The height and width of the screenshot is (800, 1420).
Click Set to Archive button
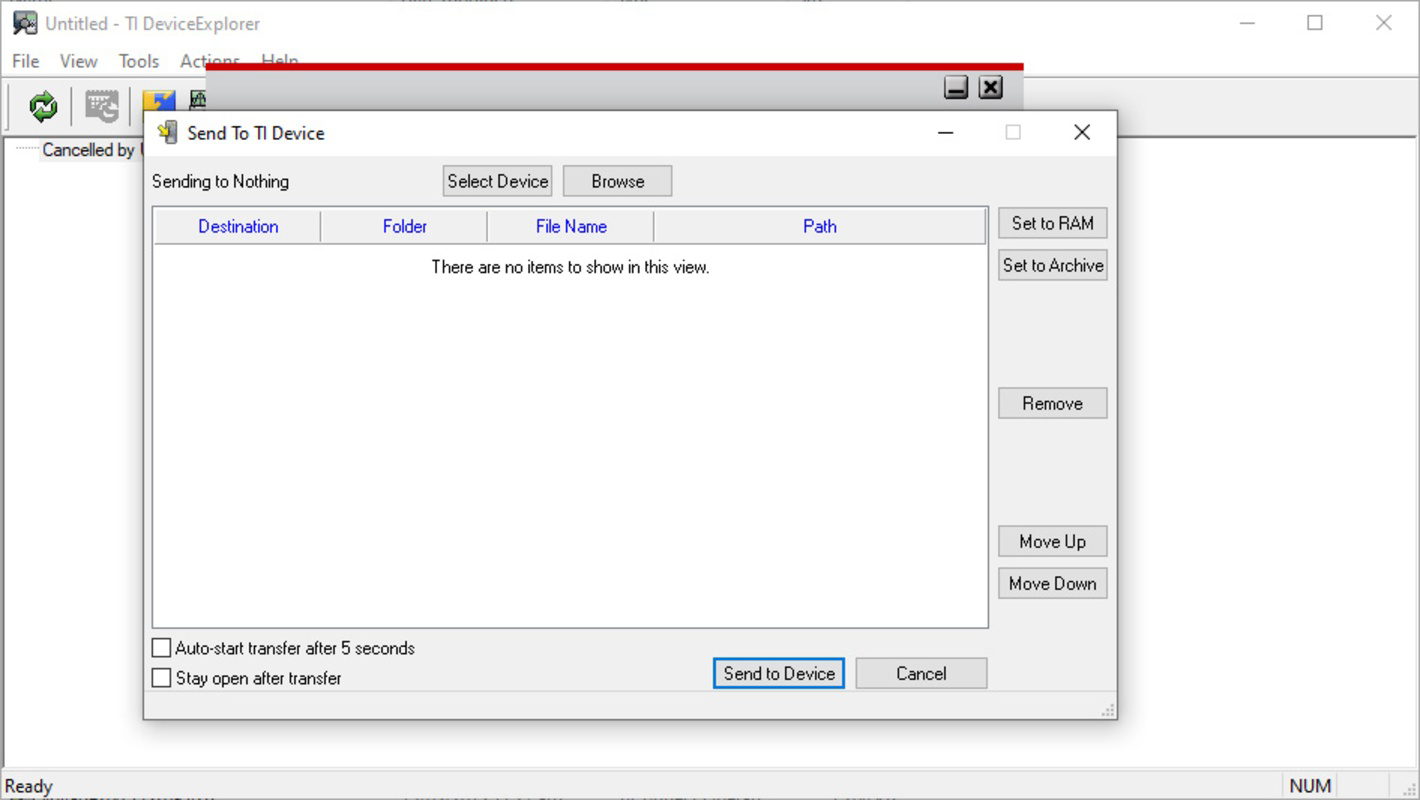[1053, 265]
